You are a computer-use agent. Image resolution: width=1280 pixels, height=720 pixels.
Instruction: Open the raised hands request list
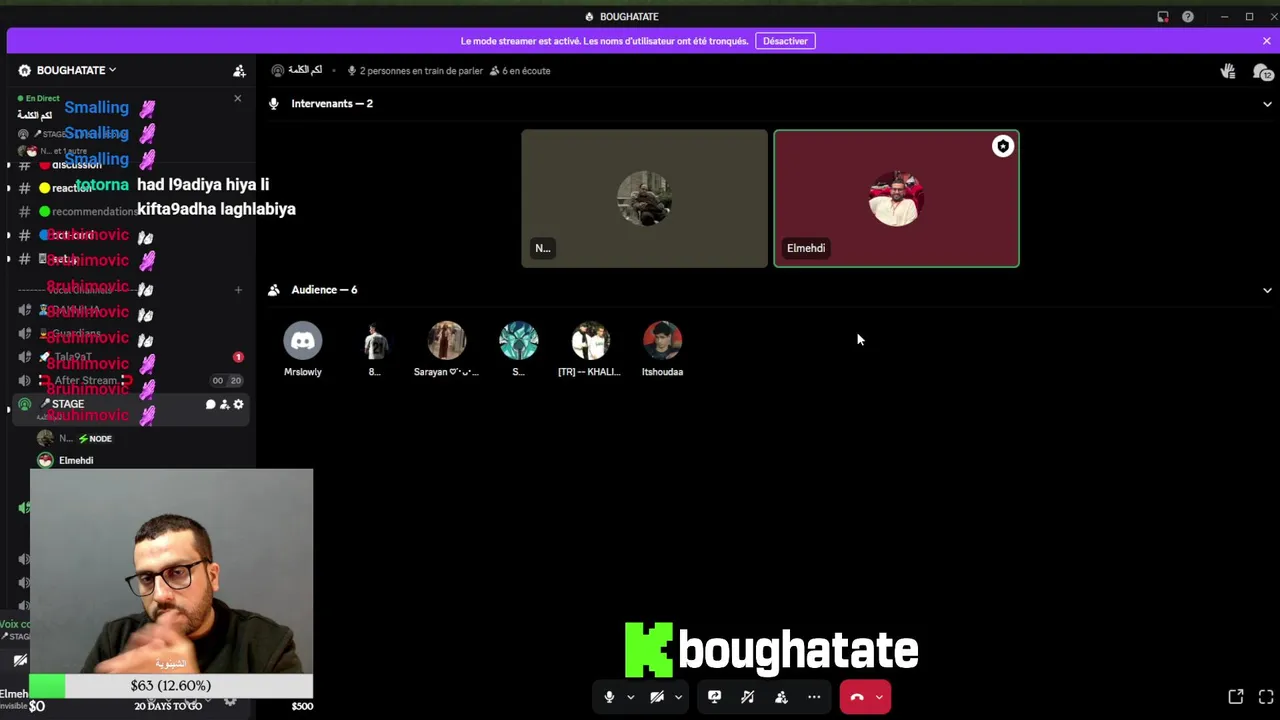pyautogui.click(x=1228, y=71)
